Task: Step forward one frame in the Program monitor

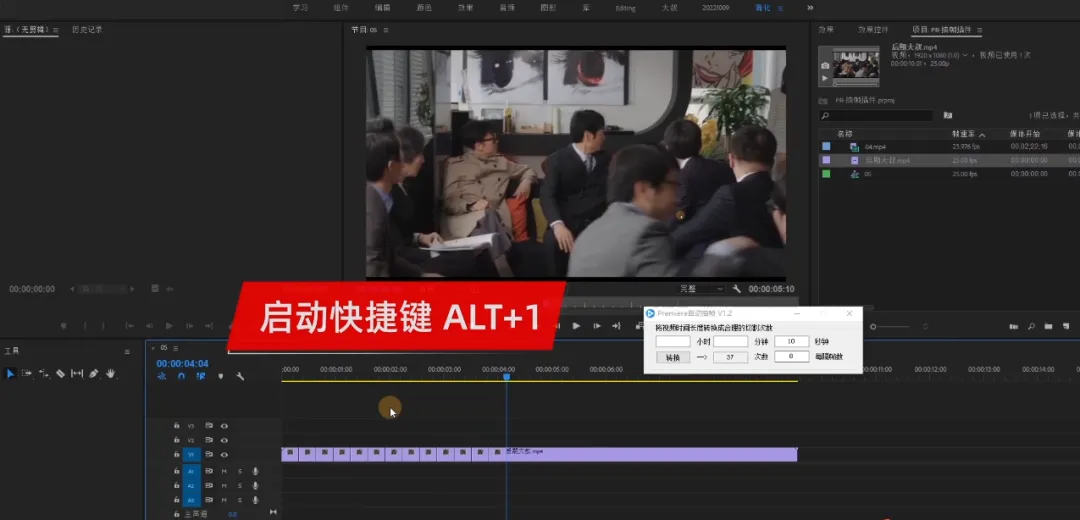Action: 596,326
